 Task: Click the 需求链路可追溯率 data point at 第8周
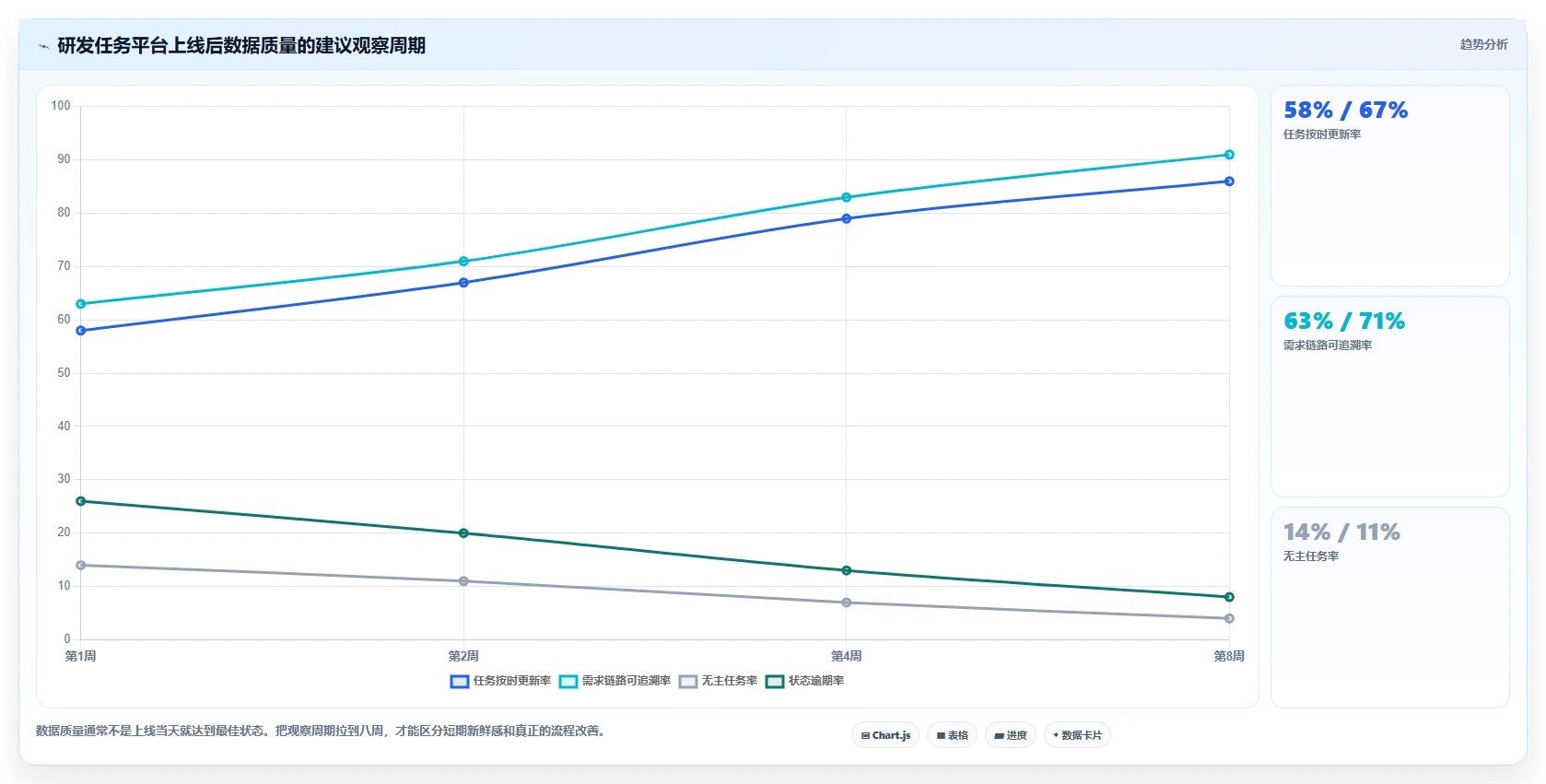click(x=1229, y=155)
